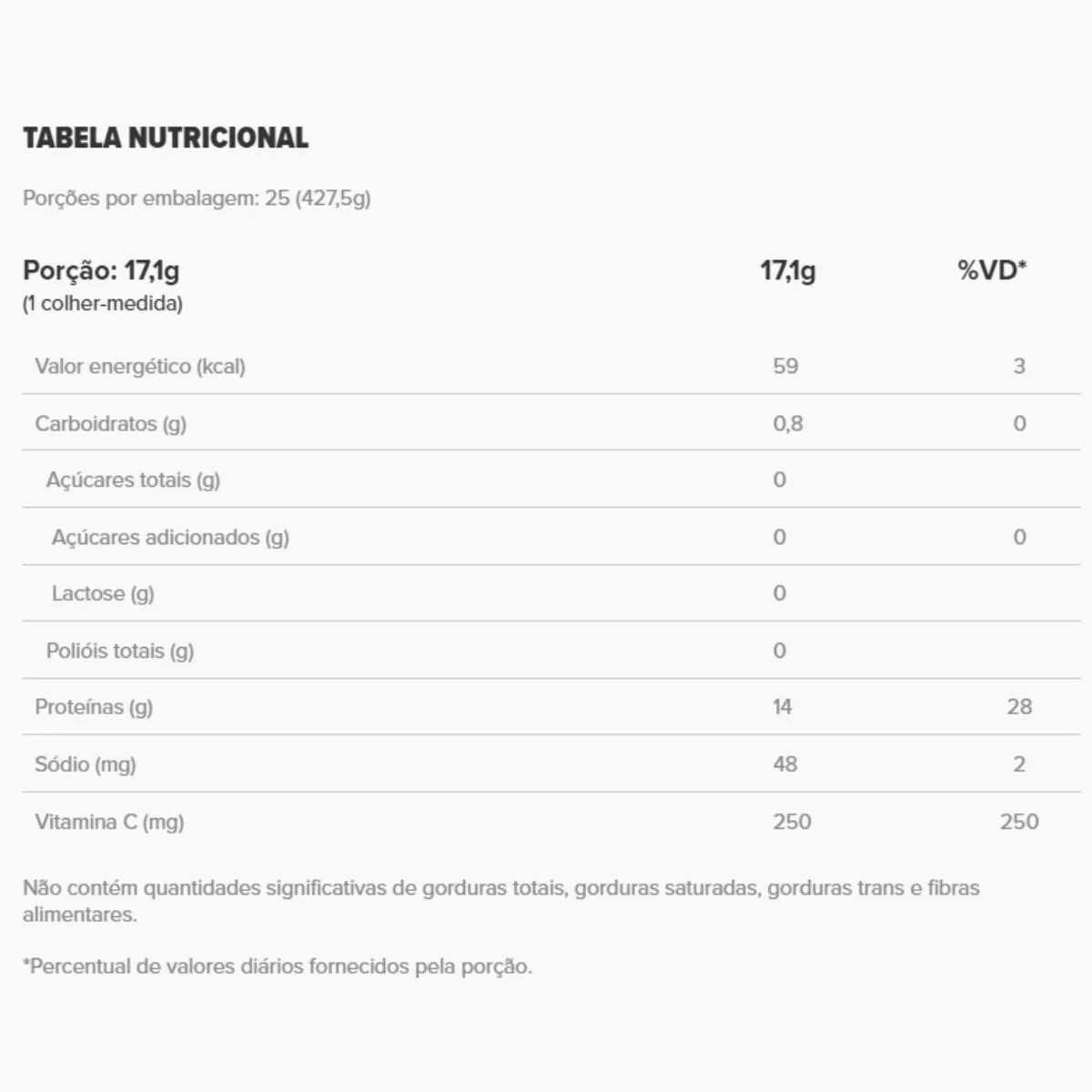Click the Porções por embalagem text
Viewport: 1092px width, 1092px height.
point(197,198)
